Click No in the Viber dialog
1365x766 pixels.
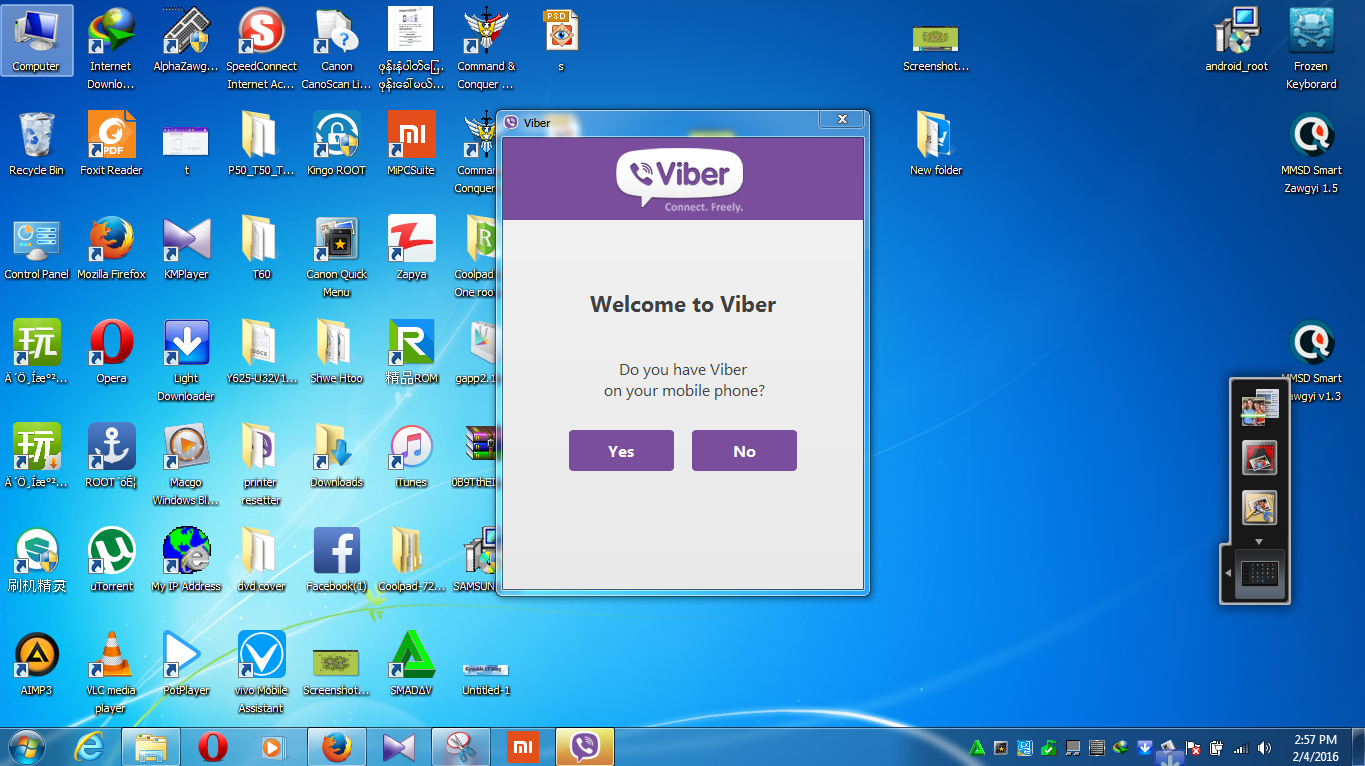pos(744,450)
